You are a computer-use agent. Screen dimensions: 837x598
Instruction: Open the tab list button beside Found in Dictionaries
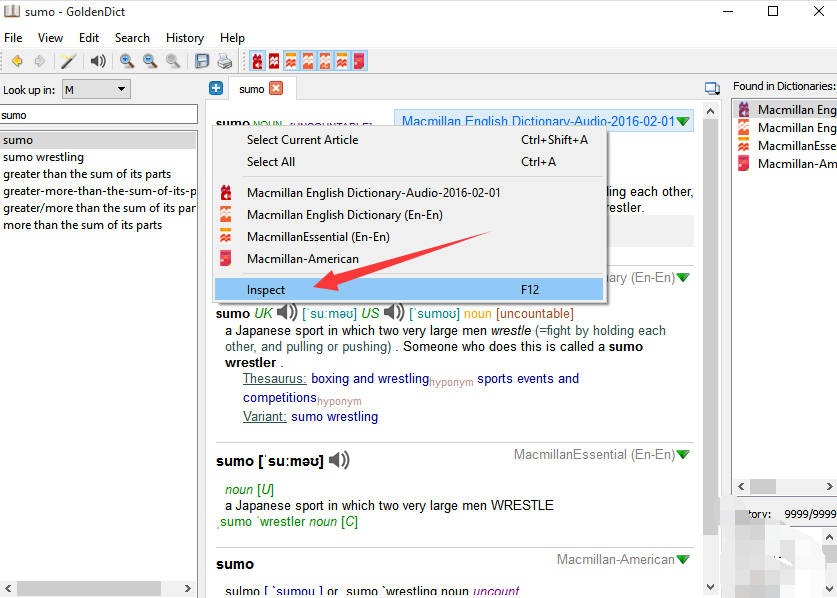click(x=712, y=88)
